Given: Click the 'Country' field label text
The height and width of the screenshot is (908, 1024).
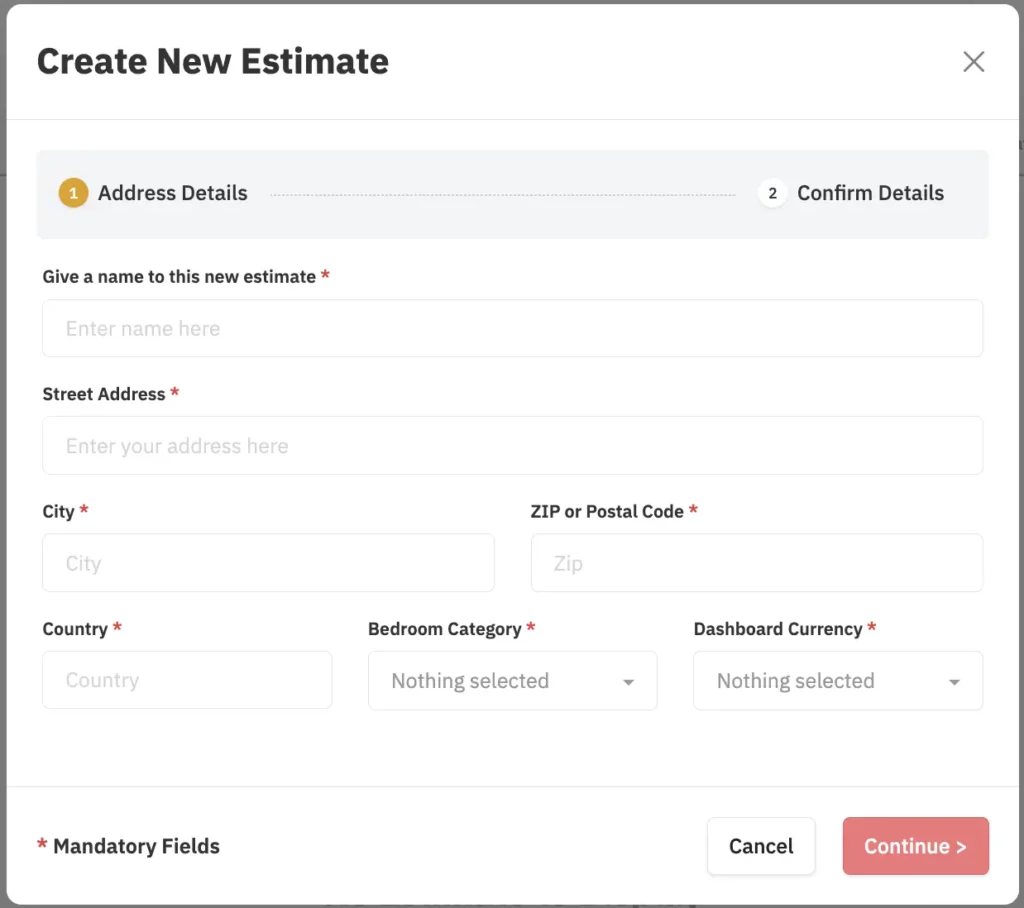Looking at the screenshot, I should click(x=75, y=629).
